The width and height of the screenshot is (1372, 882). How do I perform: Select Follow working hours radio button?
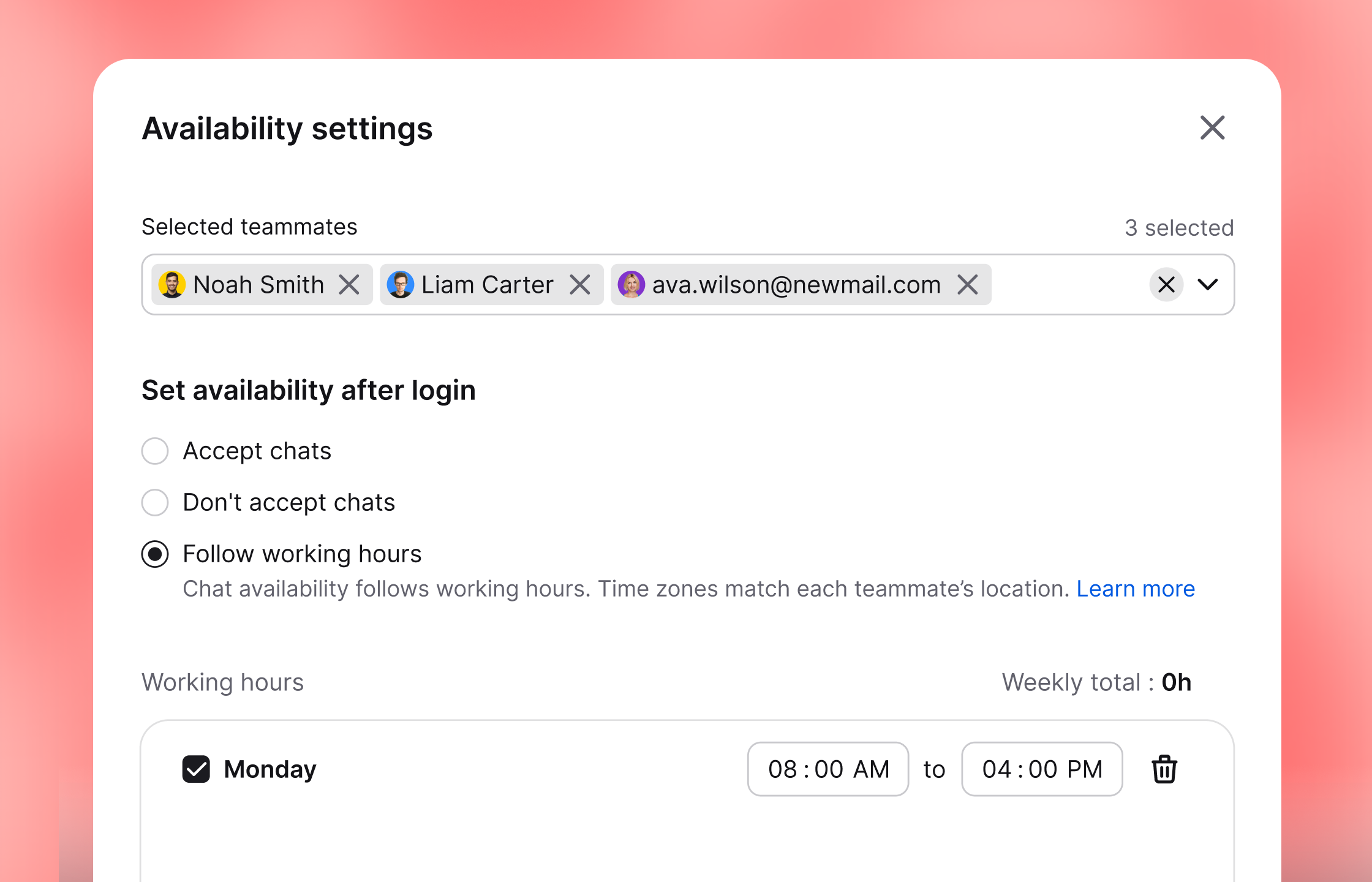point(155,554)
